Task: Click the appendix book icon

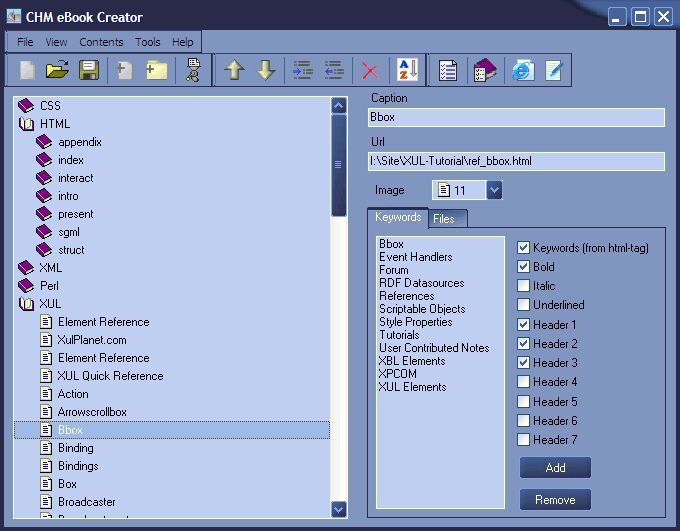Action: click(44, 141)
